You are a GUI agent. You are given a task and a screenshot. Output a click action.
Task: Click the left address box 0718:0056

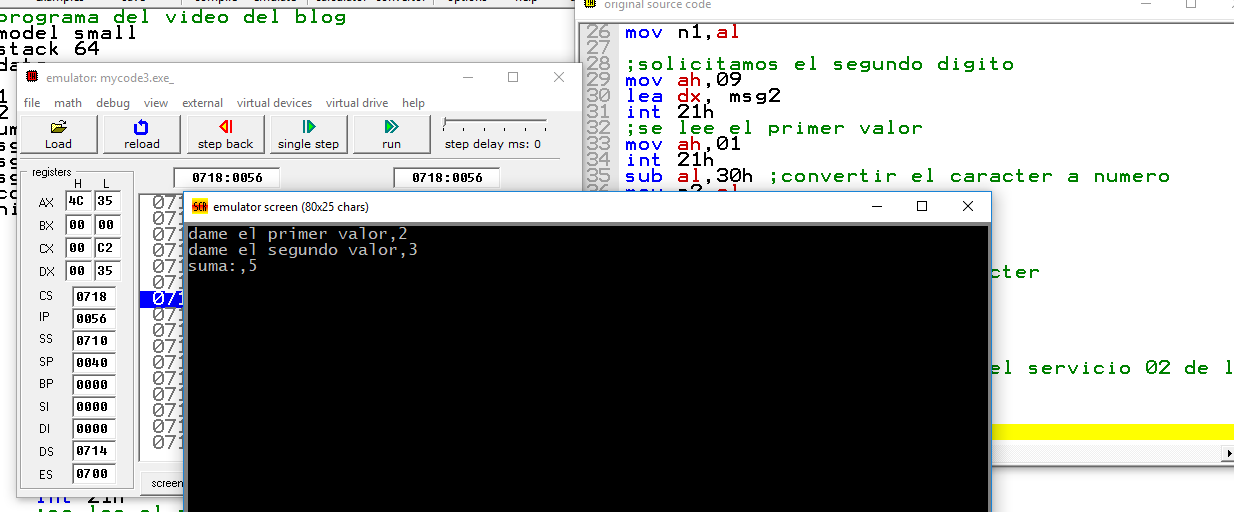coord(226,177)
